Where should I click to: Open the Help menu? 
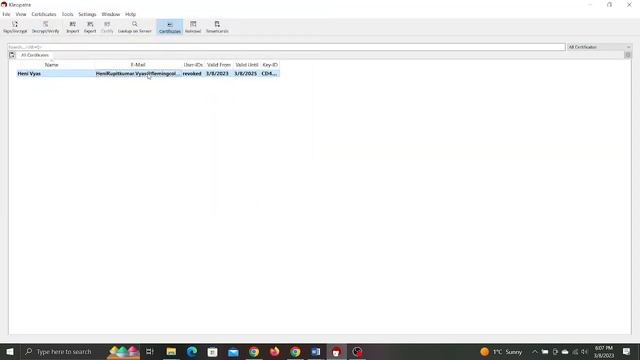(131, 14)
